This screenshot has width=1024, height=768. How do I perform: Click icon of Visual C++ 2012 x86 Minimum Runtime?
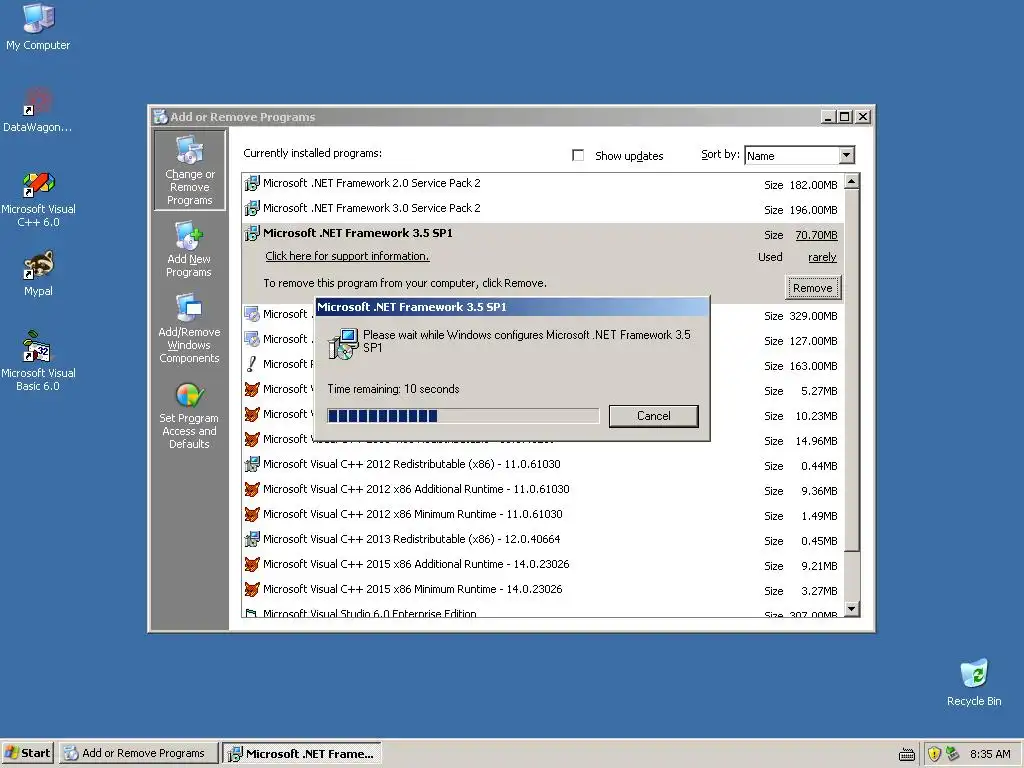point(252,515)
